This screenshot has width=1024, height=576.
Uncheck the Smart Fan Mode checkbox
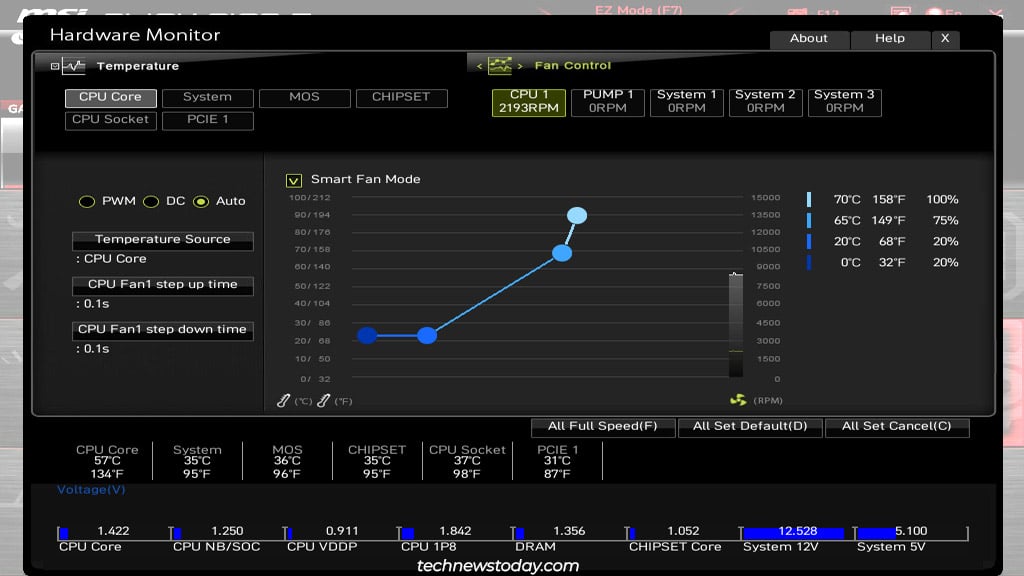coord(294,180)
